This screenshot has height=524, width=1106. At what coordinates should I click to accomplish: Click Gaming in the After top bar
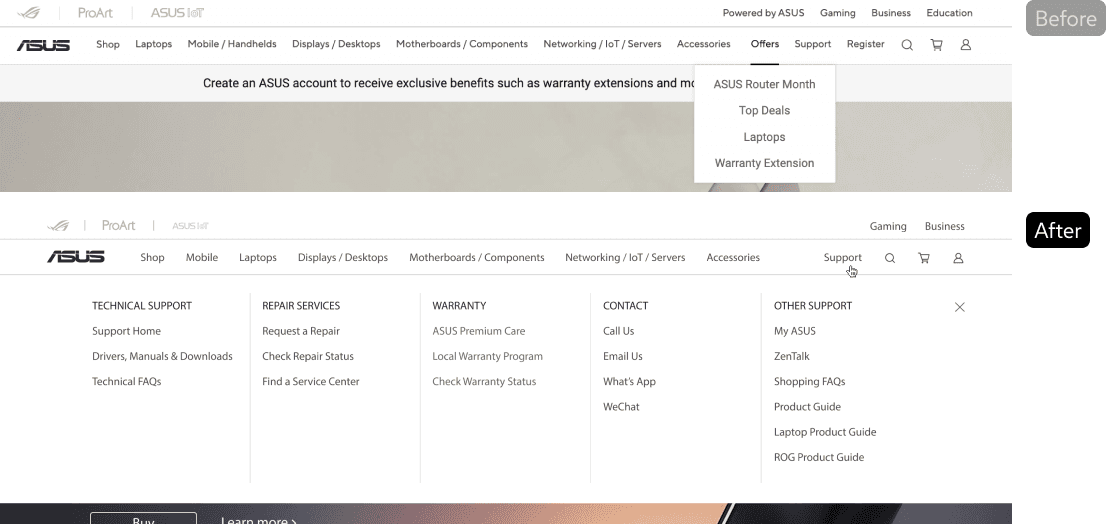[x=888, y=226]
